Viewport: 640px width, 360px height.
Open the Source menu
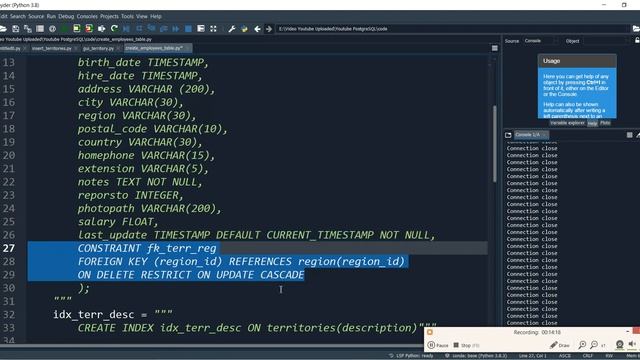tap(36, 16)
